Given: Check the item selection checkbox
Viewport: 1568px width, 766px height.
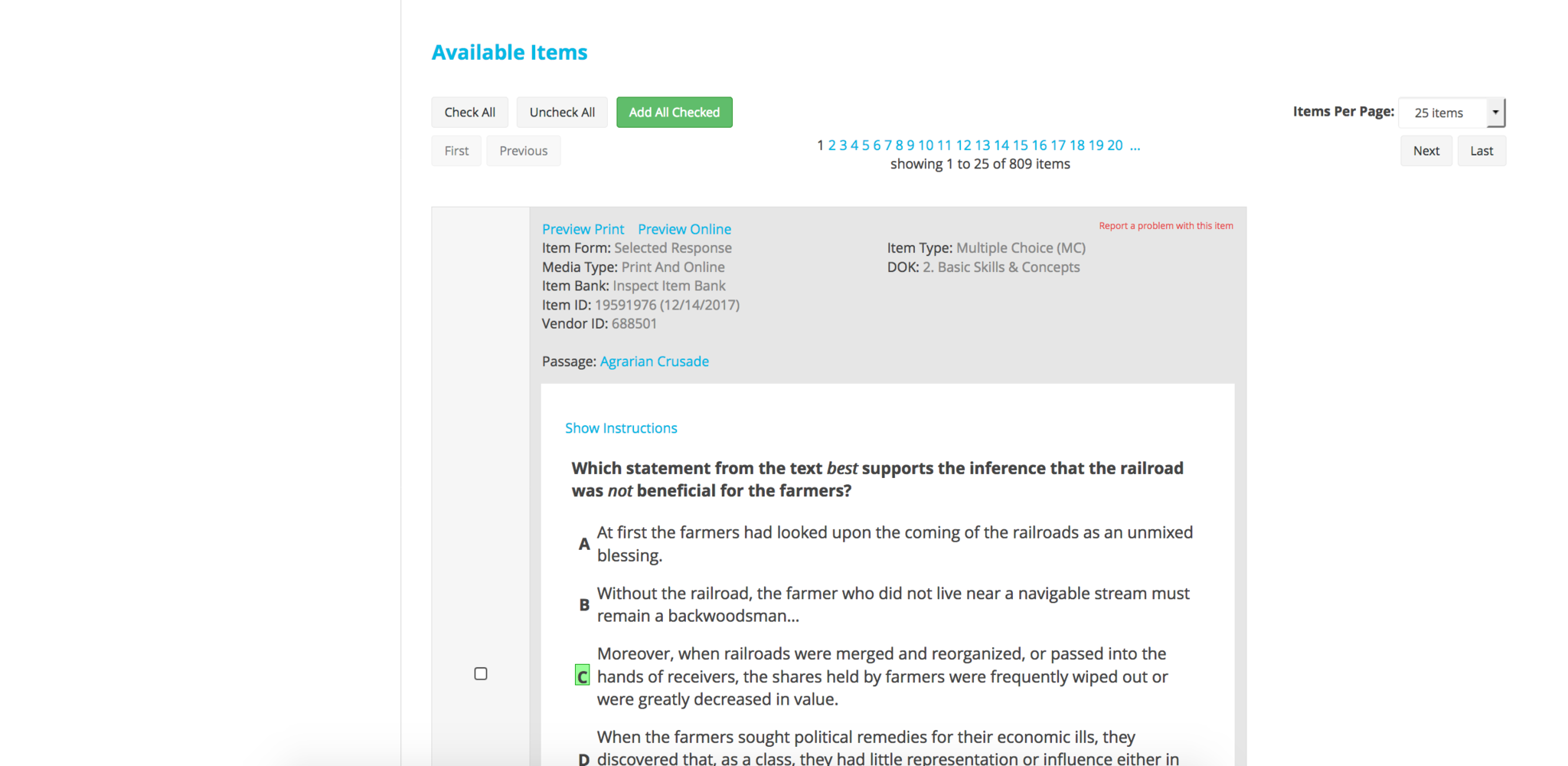Looking at the screenshot, I should (481, 674).
